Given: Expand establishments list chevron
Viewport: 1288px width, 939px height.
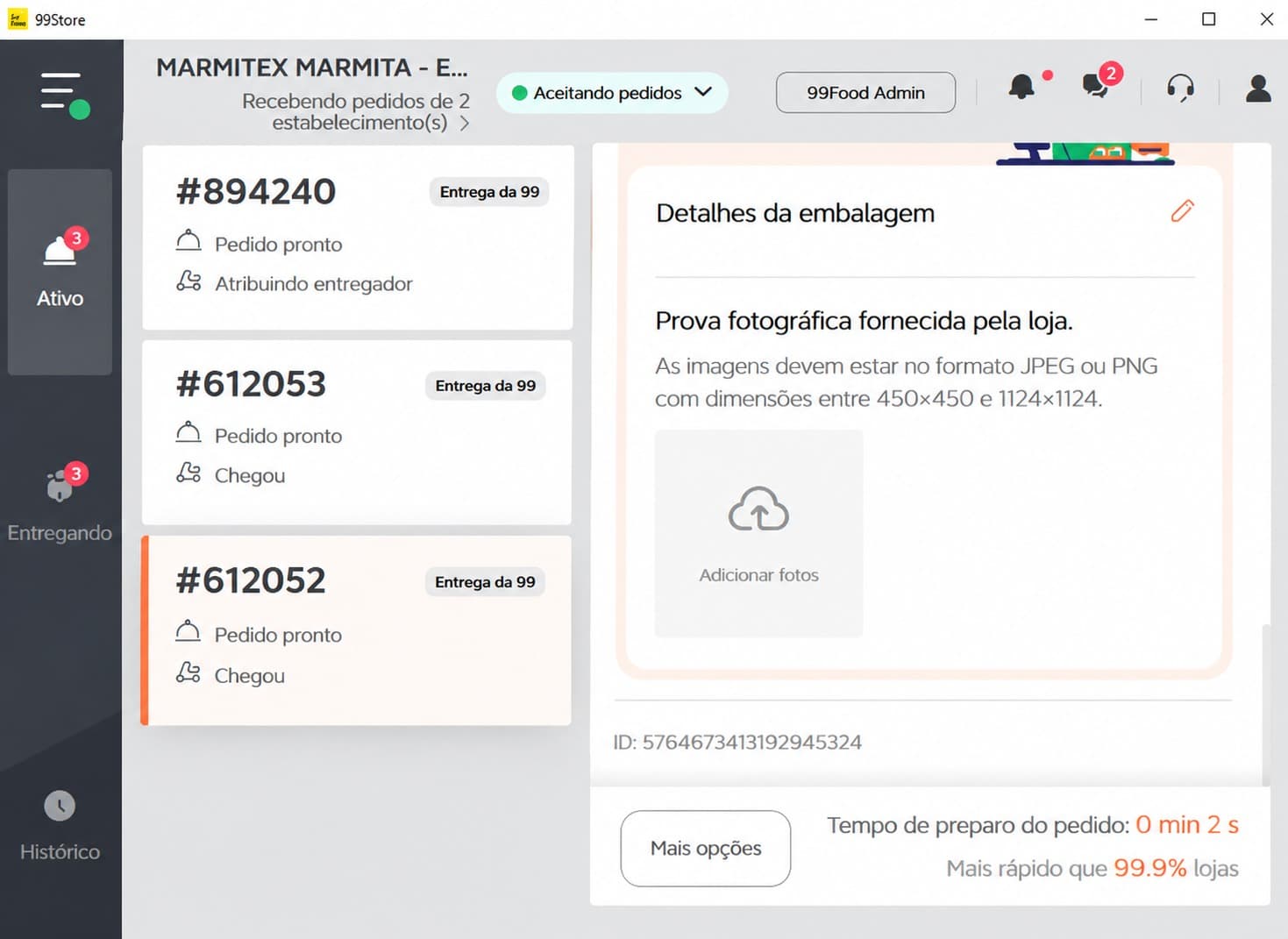Looking at the screenshot, I should click(465, 124).
